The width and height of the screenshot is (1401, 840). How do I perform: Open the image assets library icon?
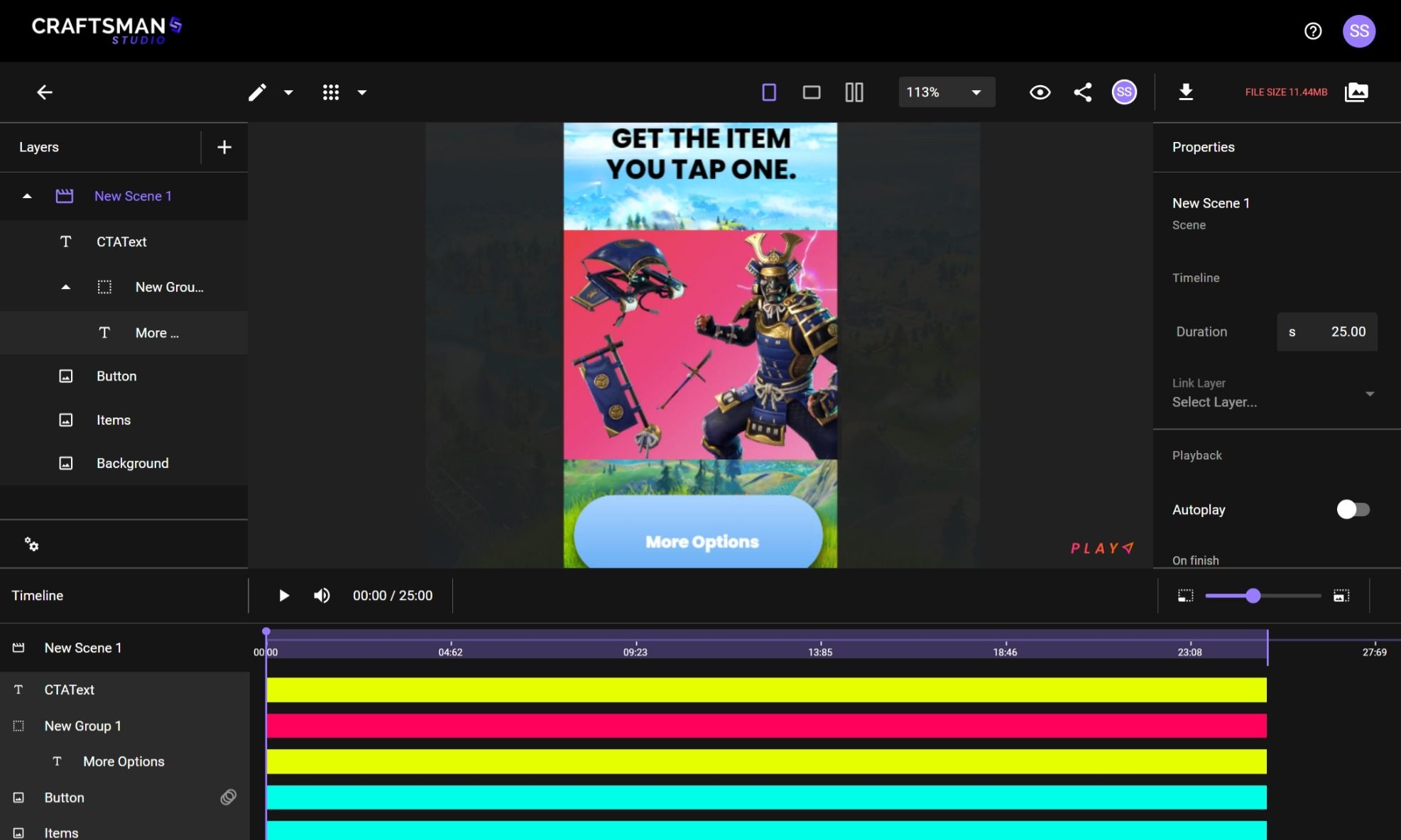tap(1356, 92)
